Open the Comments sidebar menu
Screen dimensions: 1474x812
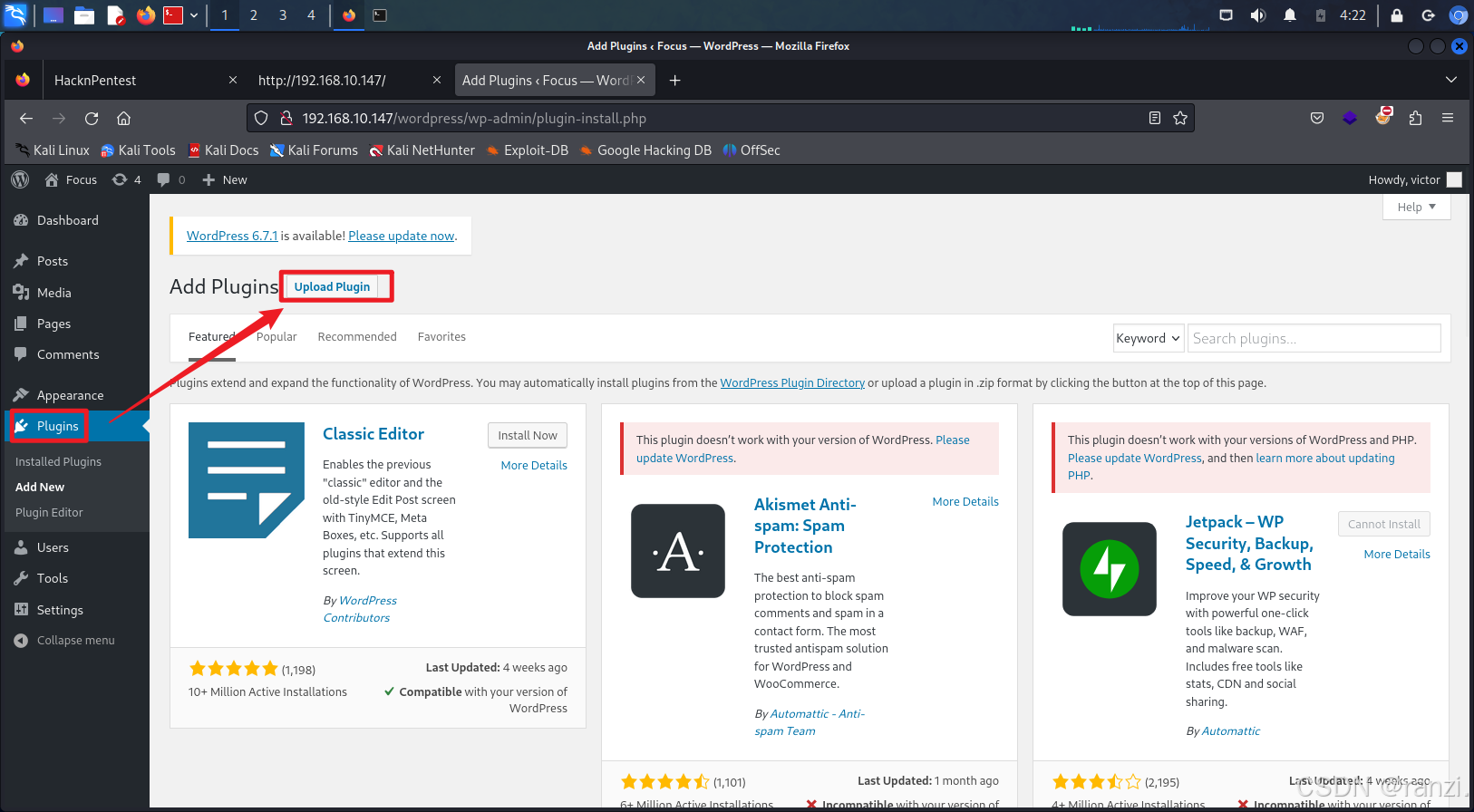click(x=68, y=354)
